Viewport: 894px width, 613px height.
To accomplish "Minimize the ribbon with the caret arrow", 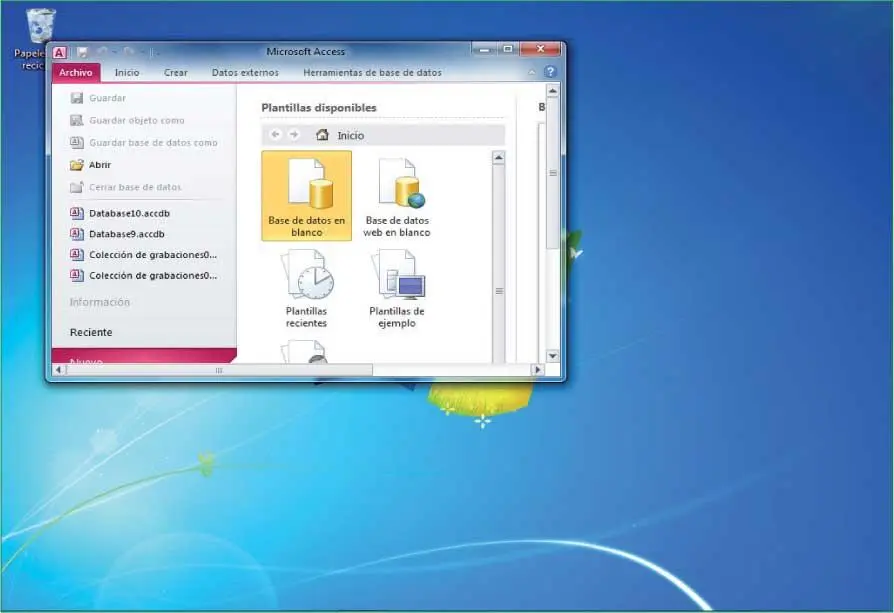I will pyautogui.click(x=531, y=72).
